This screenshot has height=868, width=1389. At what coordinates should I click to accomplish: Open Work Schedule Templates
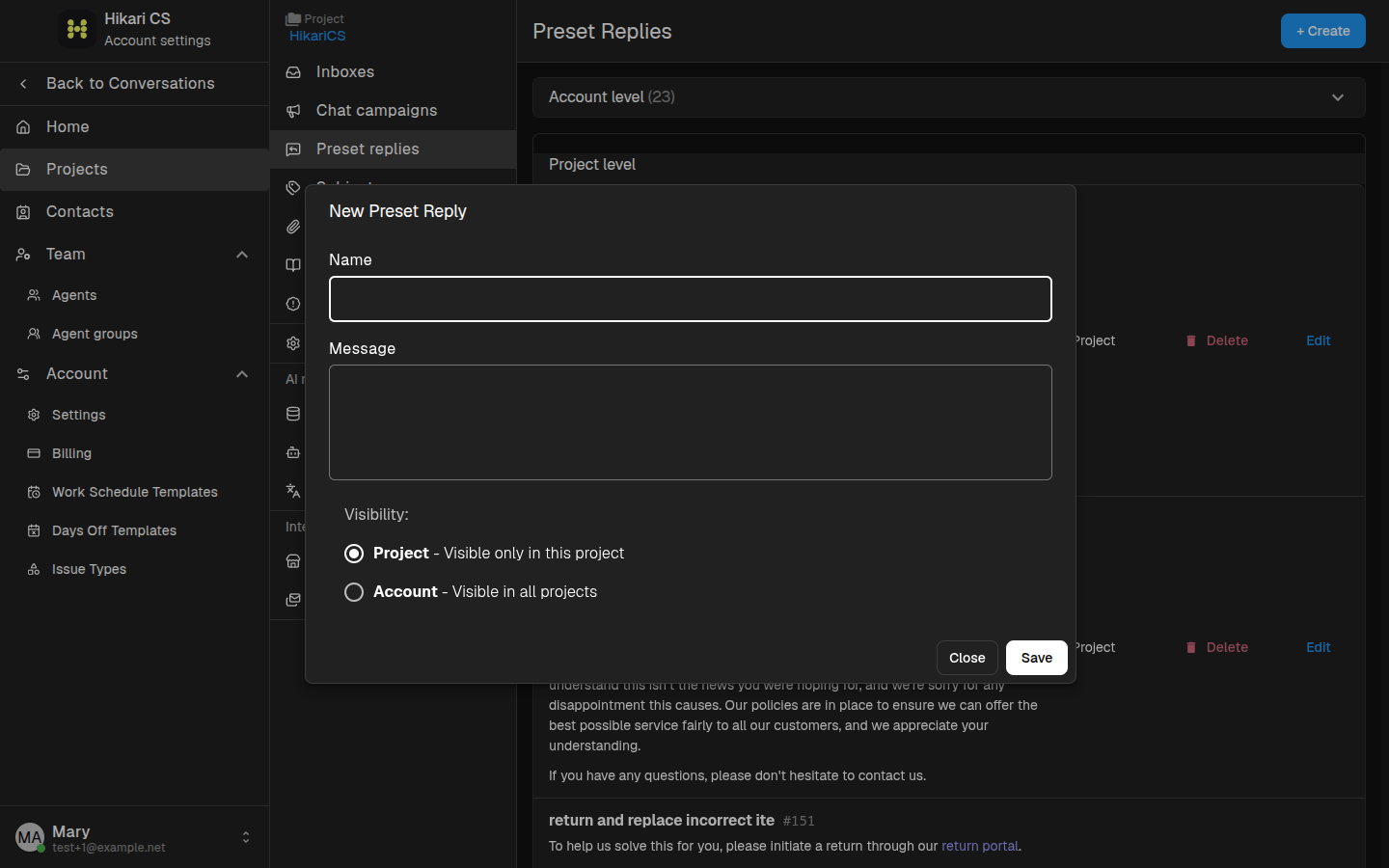coord(134,492)
